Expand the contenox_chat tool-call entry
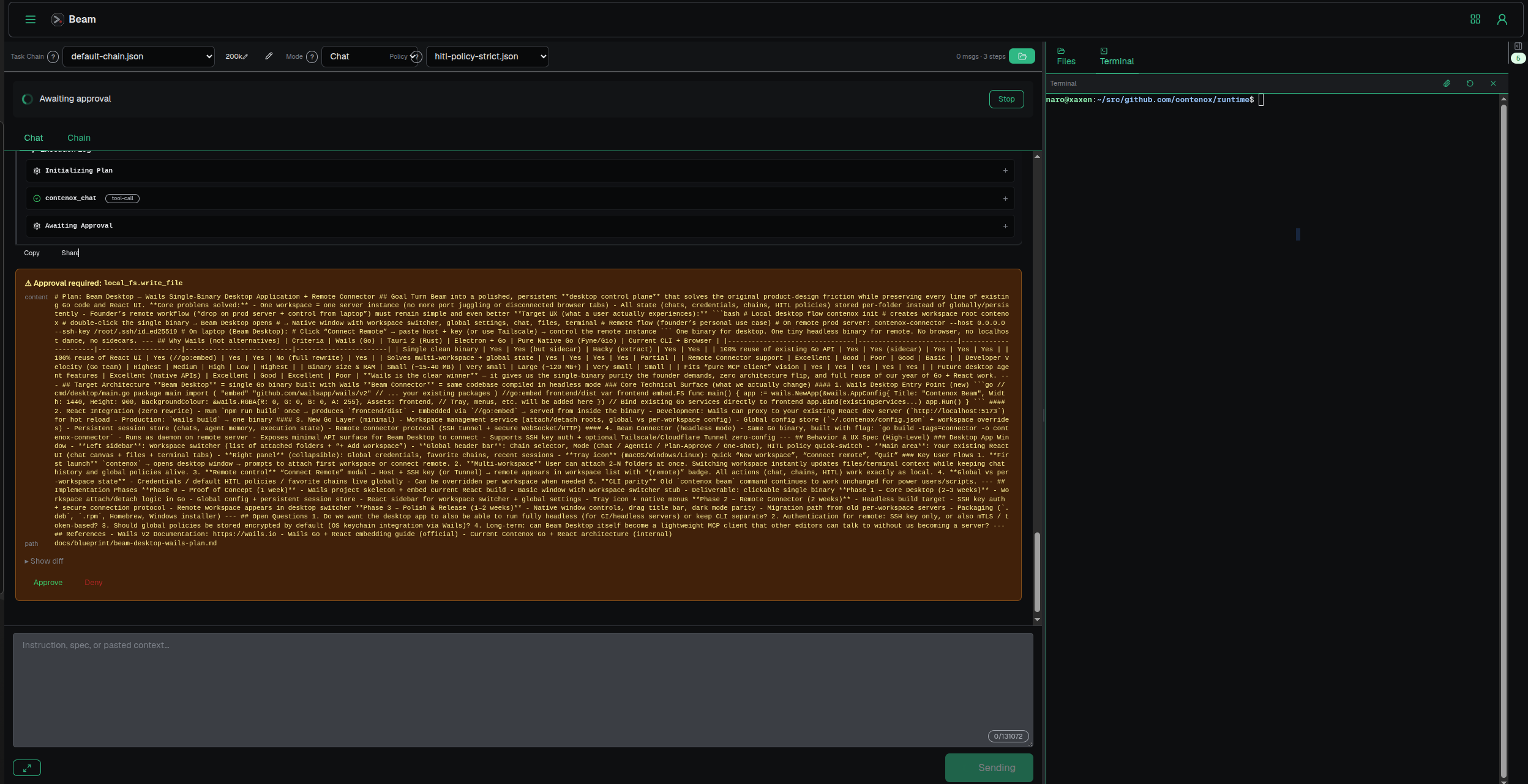This screenshot has width=1528, height=784. pos(1005,198)
